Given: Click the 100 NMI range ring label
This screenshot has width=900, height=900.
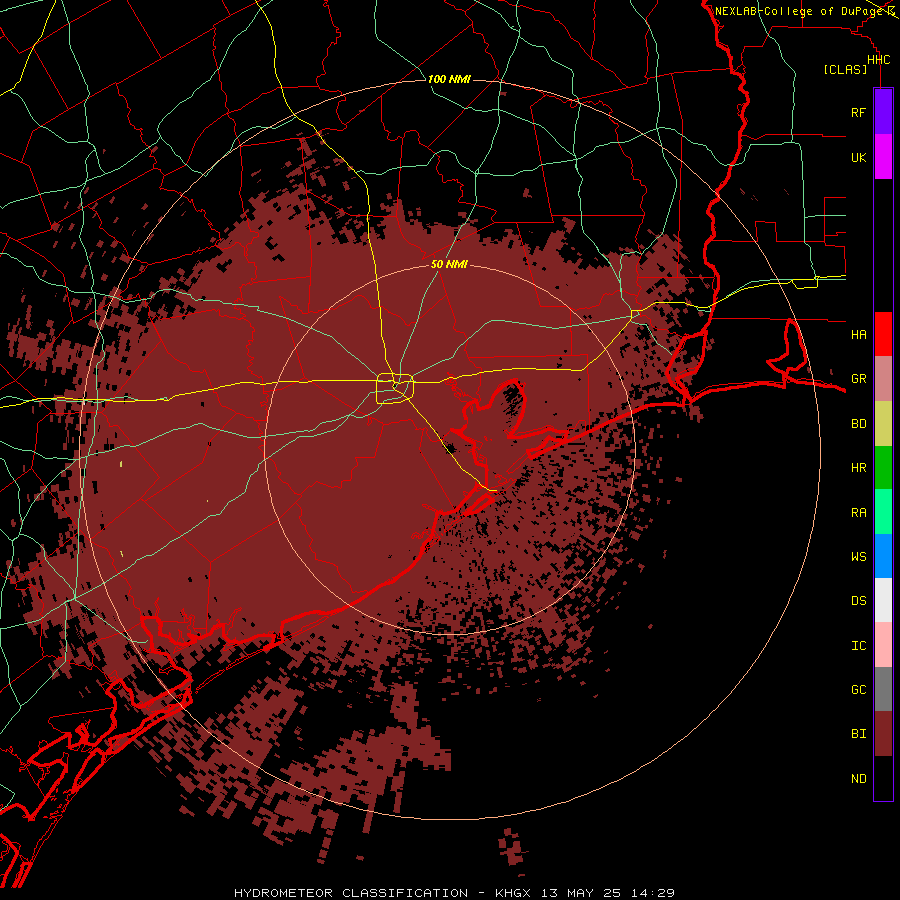Looking at the screenshot, I should (449, 79).
